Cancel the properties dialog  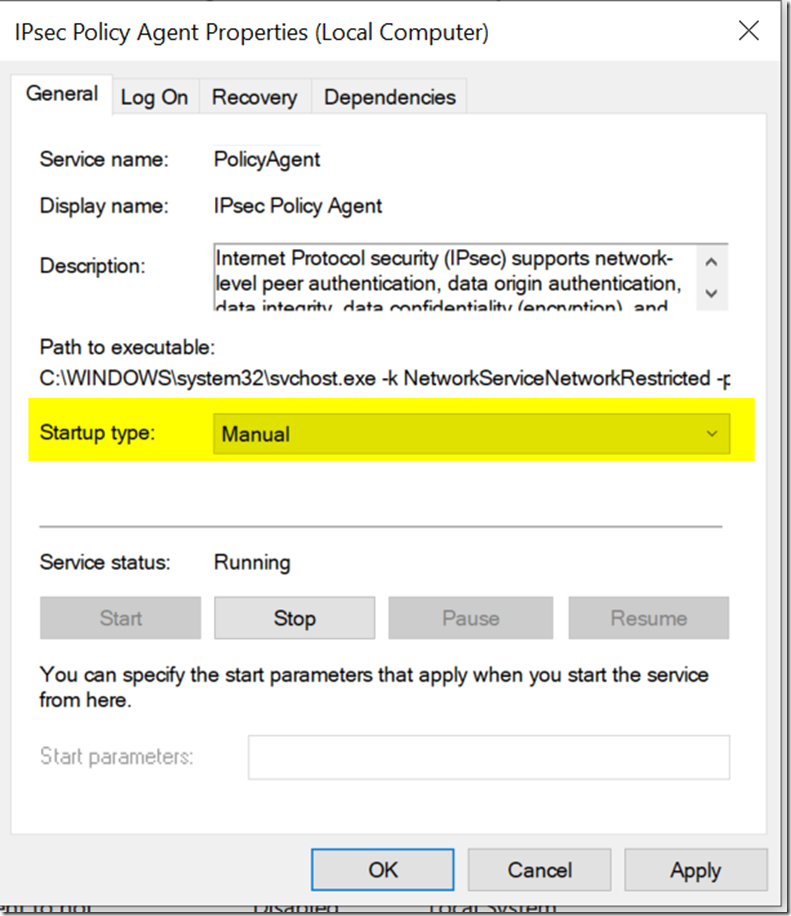pos(539,870)
